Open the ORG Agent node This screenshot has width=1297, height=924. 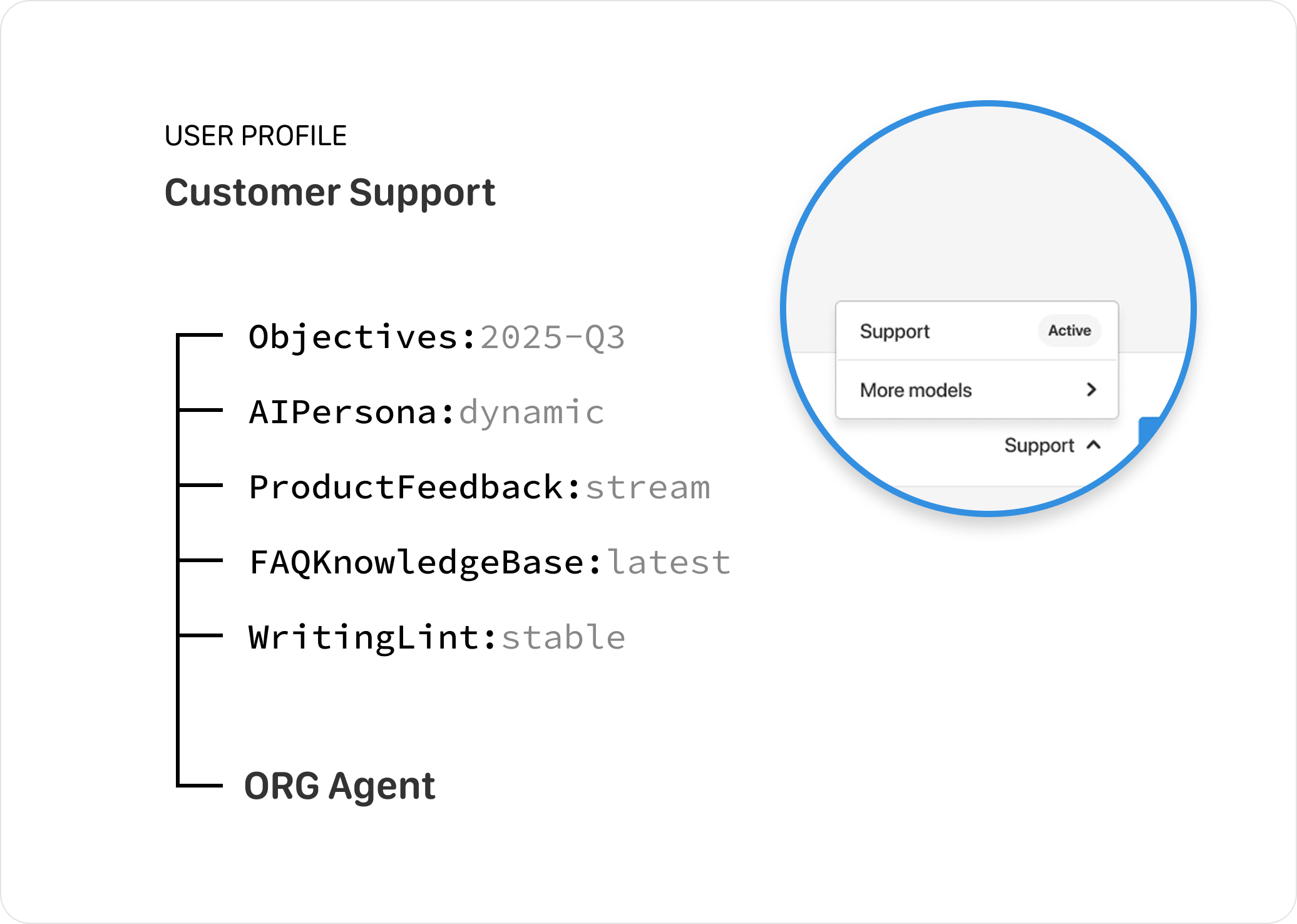click(339, 786)
